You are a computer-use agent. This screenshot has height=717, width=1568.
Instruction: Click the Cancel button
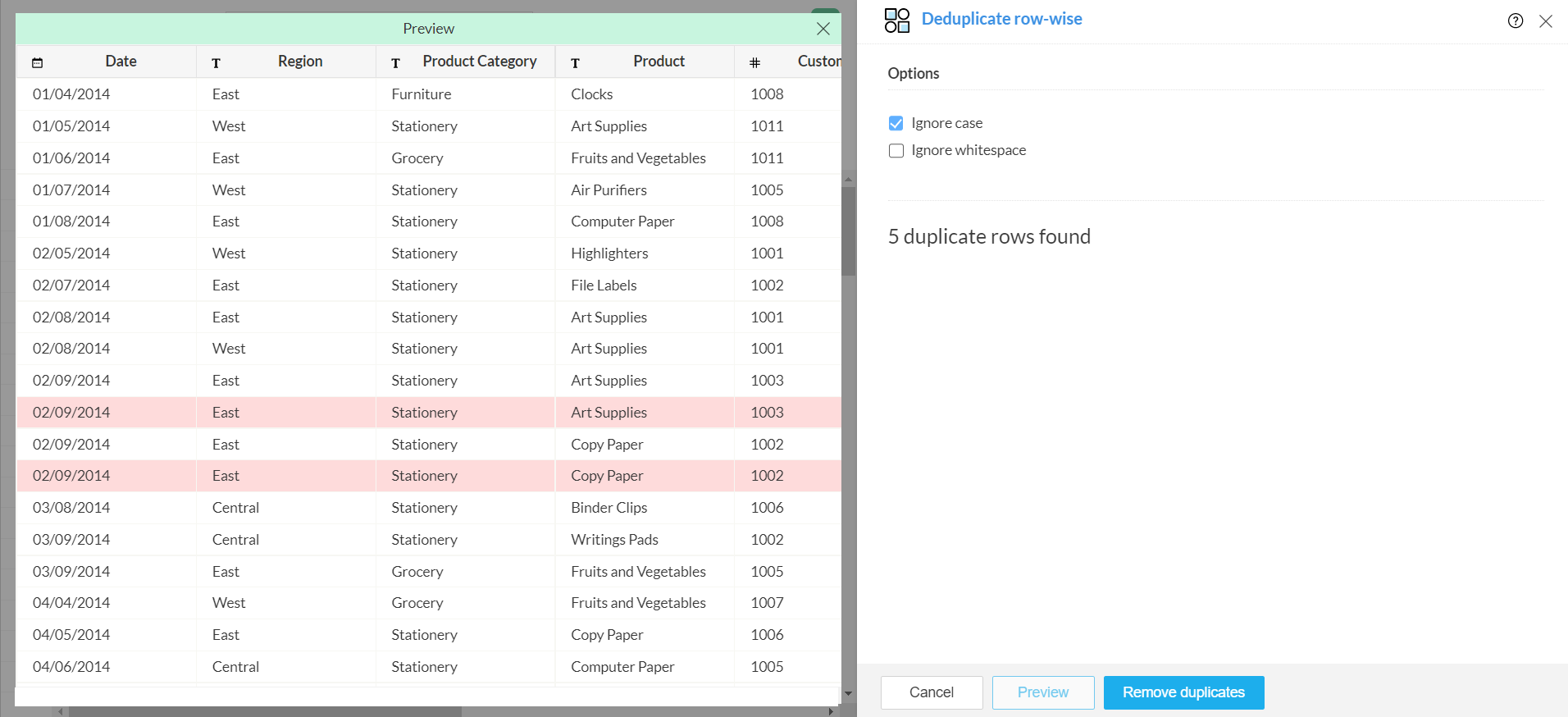click(932, 692)
